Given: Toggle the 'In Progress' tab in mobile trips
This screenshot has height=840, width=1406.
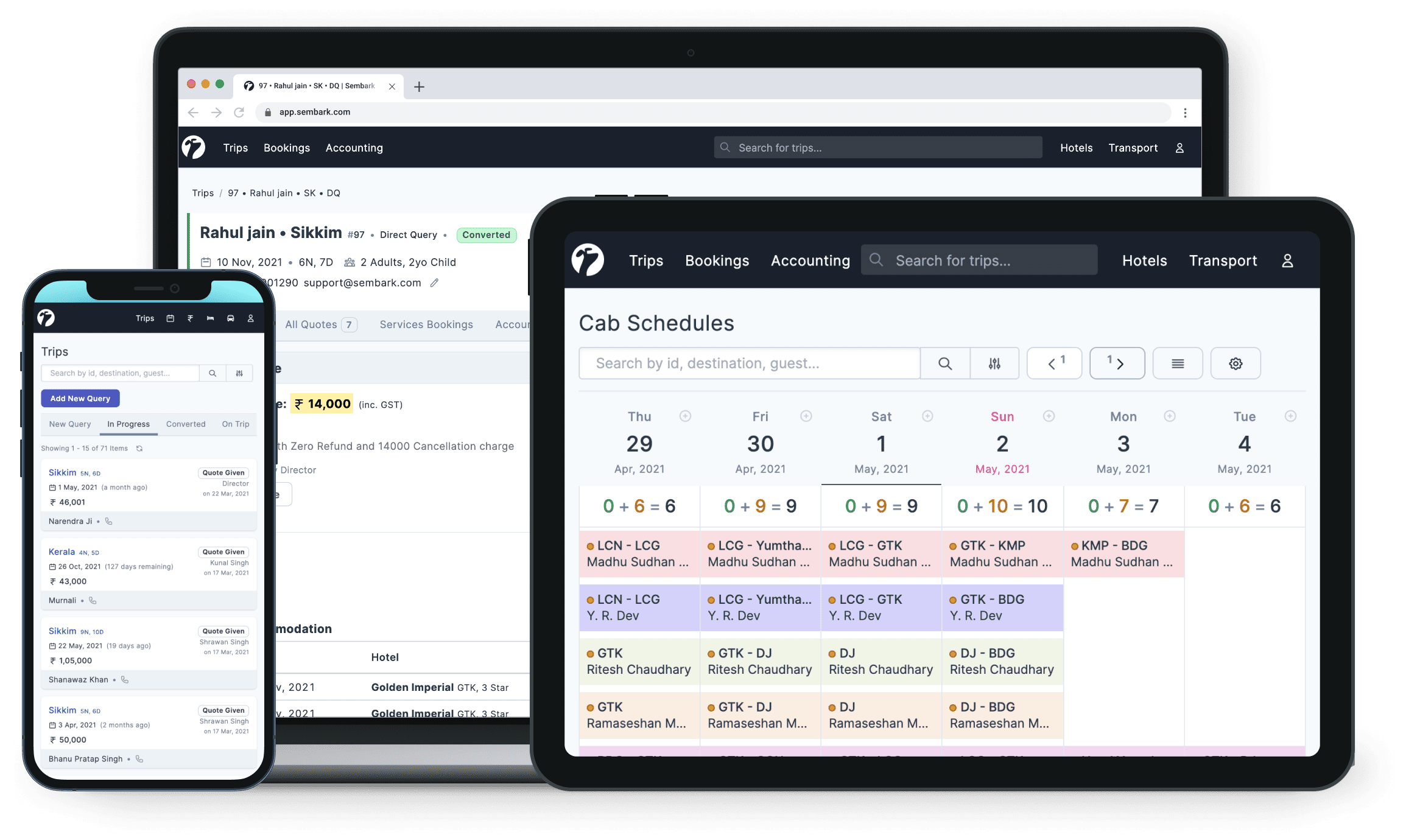Looking at the screenshot, I should pos(127,423).
